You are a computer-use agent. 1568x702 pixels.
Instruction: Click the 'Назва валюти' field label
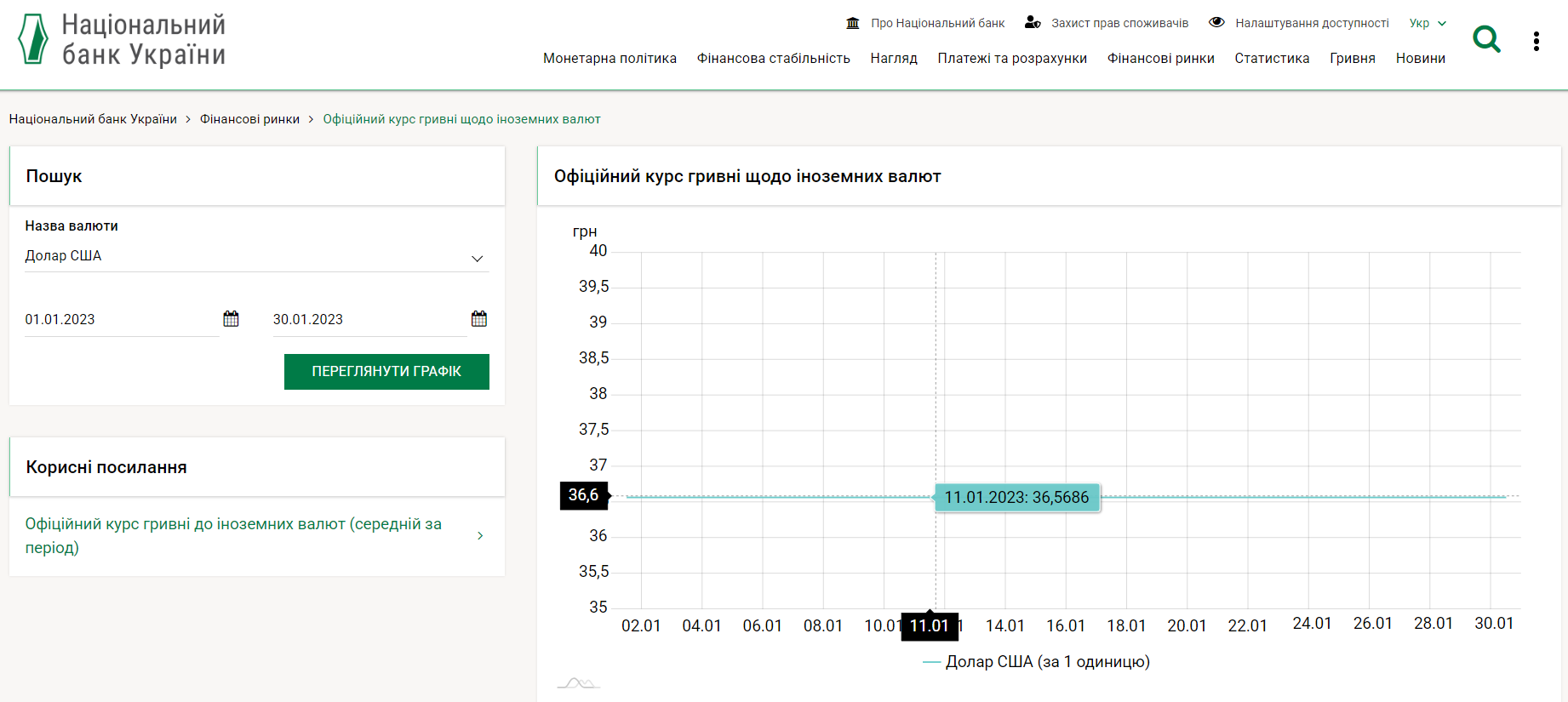tap(72, 226)
